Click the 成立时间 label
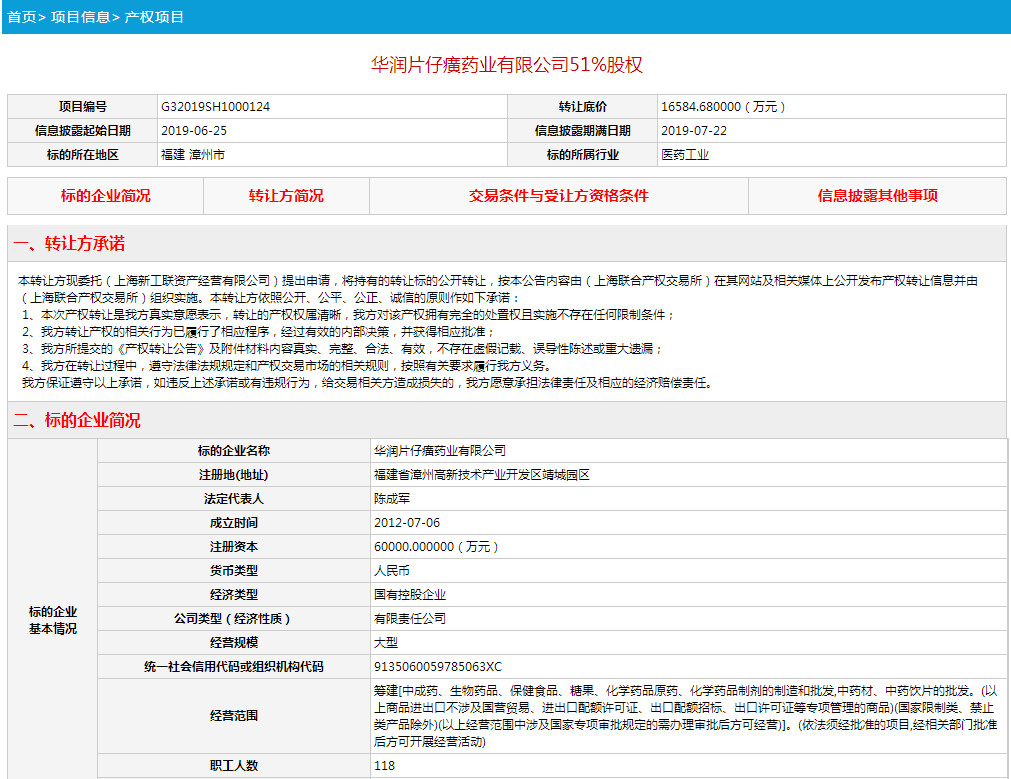Viewport: 1011px width, 779px height. click(233, 522)
